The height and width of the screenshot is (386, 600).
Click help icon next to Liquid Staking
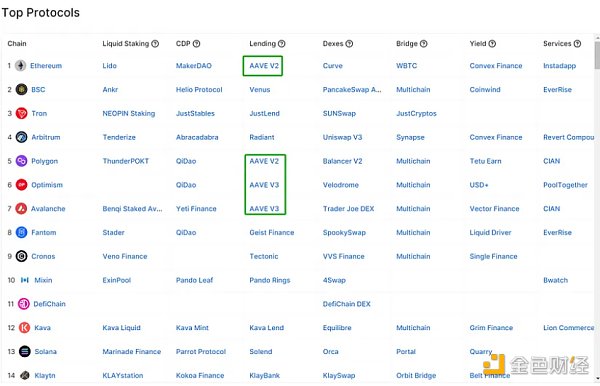(x=155, y=44)
